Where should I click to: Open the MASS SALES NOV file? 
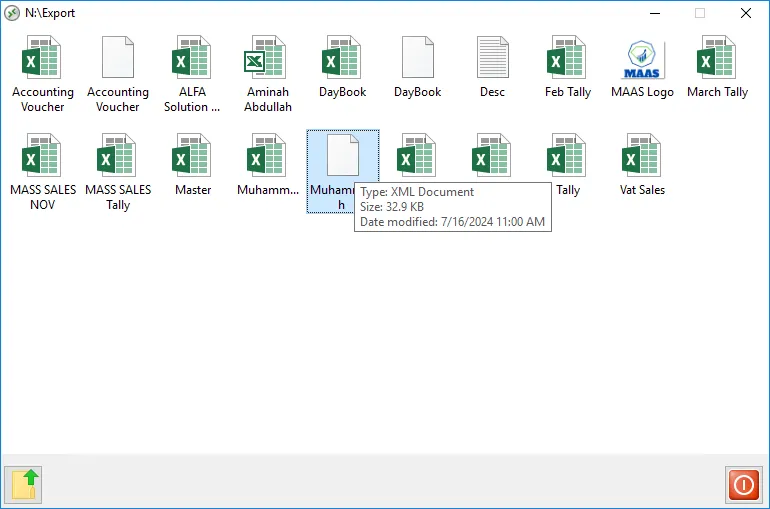[43, 156]
